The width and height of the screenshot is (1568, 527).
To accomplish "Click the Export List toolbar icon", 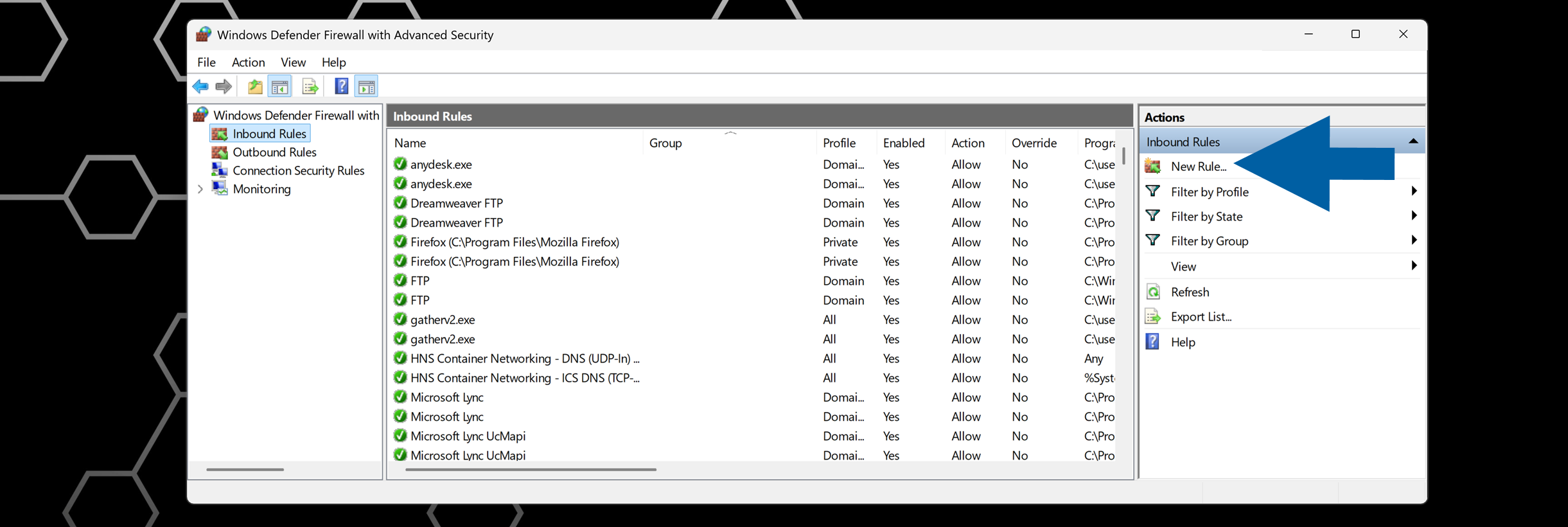I will [310, 86].
